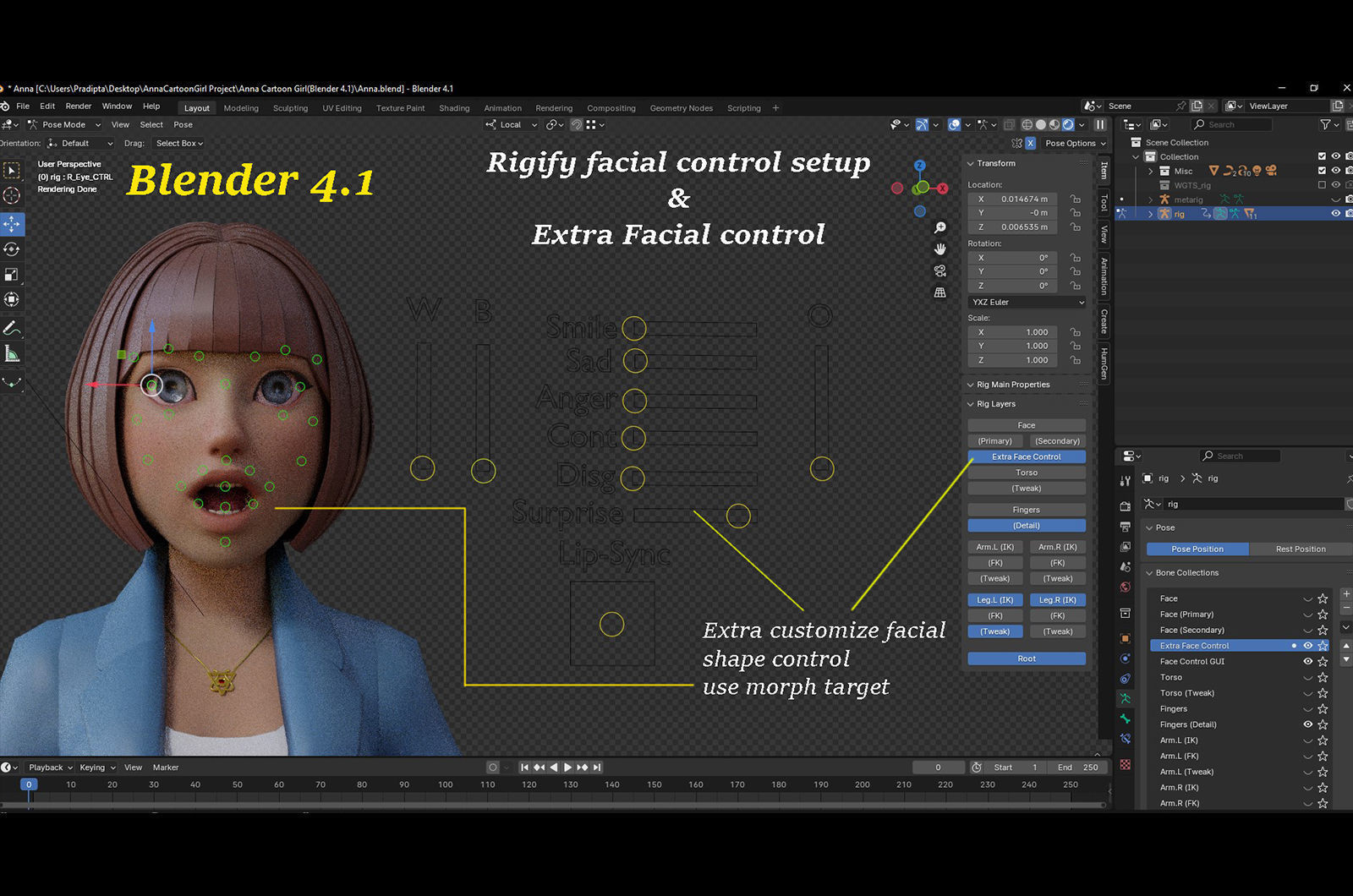
Task: Click the Root rig layer button
Action: [1027, 658]
